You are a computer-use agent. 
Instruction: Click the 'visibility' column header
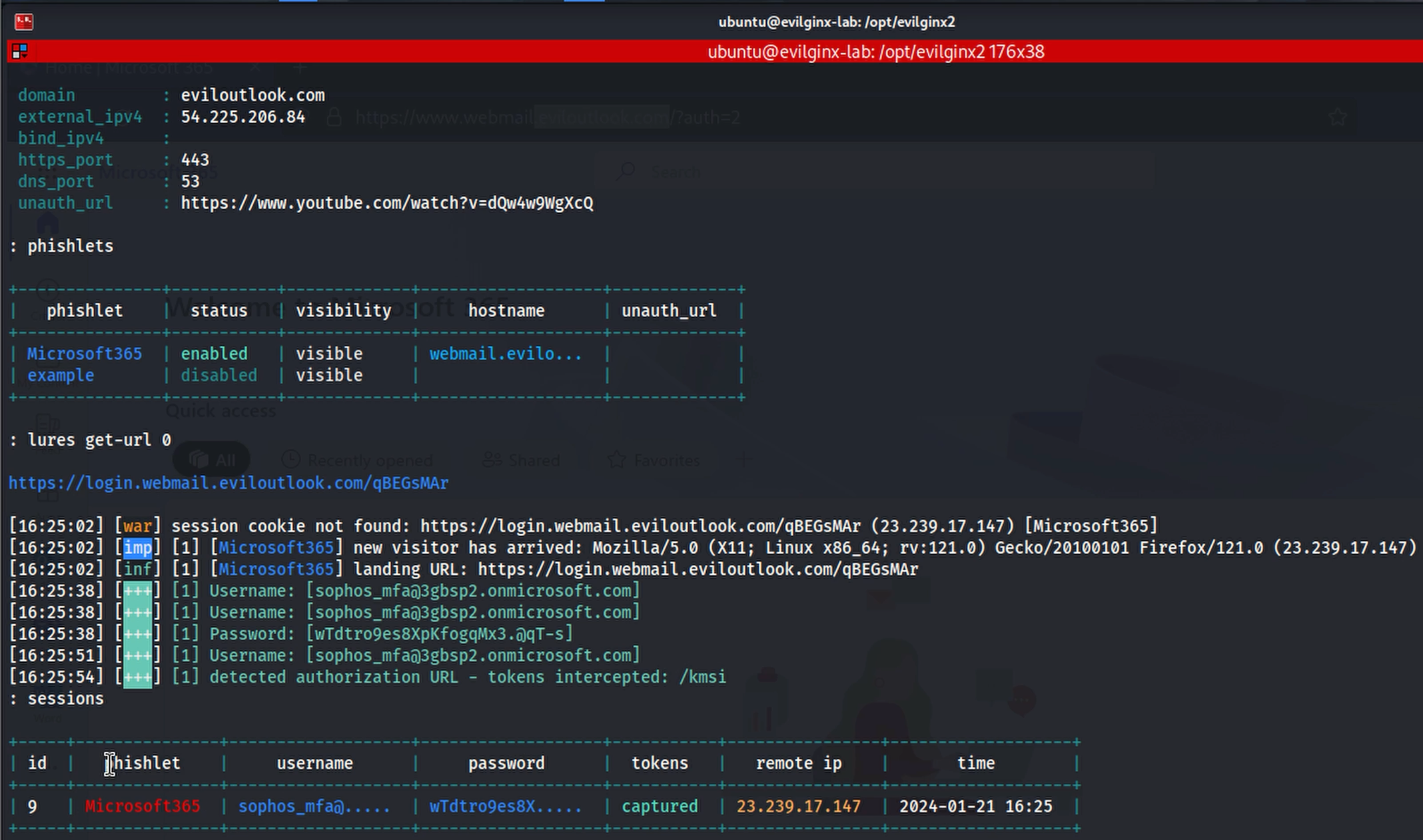(x=344, y=311)
